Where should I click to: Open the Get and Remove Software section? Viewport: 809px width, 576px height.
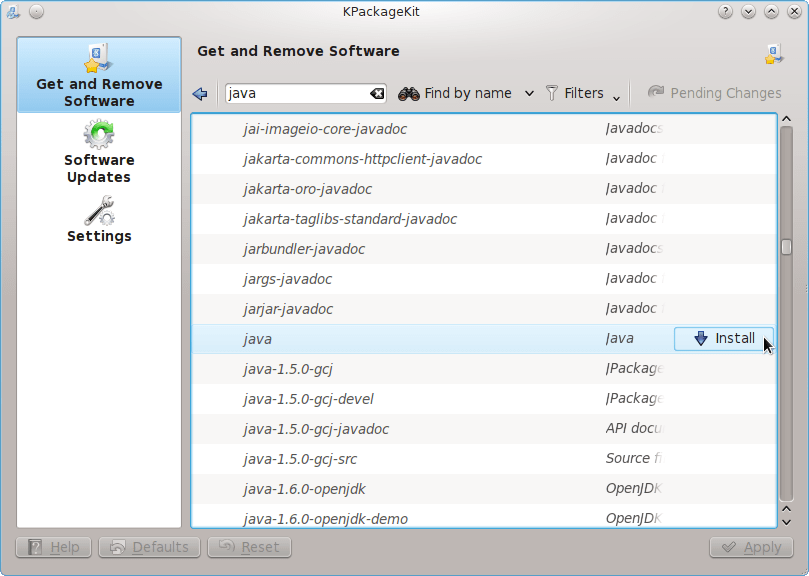pos(99,75)
